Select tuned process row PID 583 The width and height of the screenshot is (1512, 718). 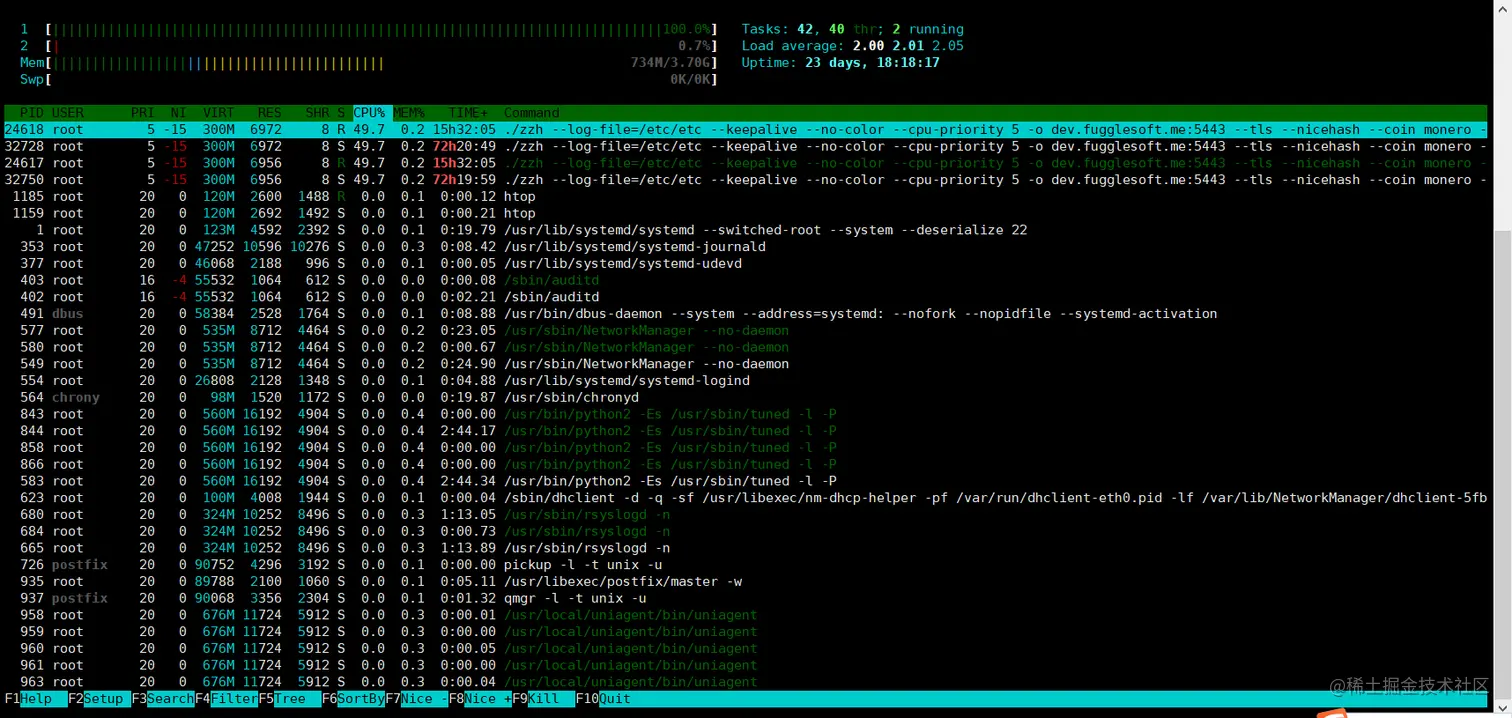point(746,481)
